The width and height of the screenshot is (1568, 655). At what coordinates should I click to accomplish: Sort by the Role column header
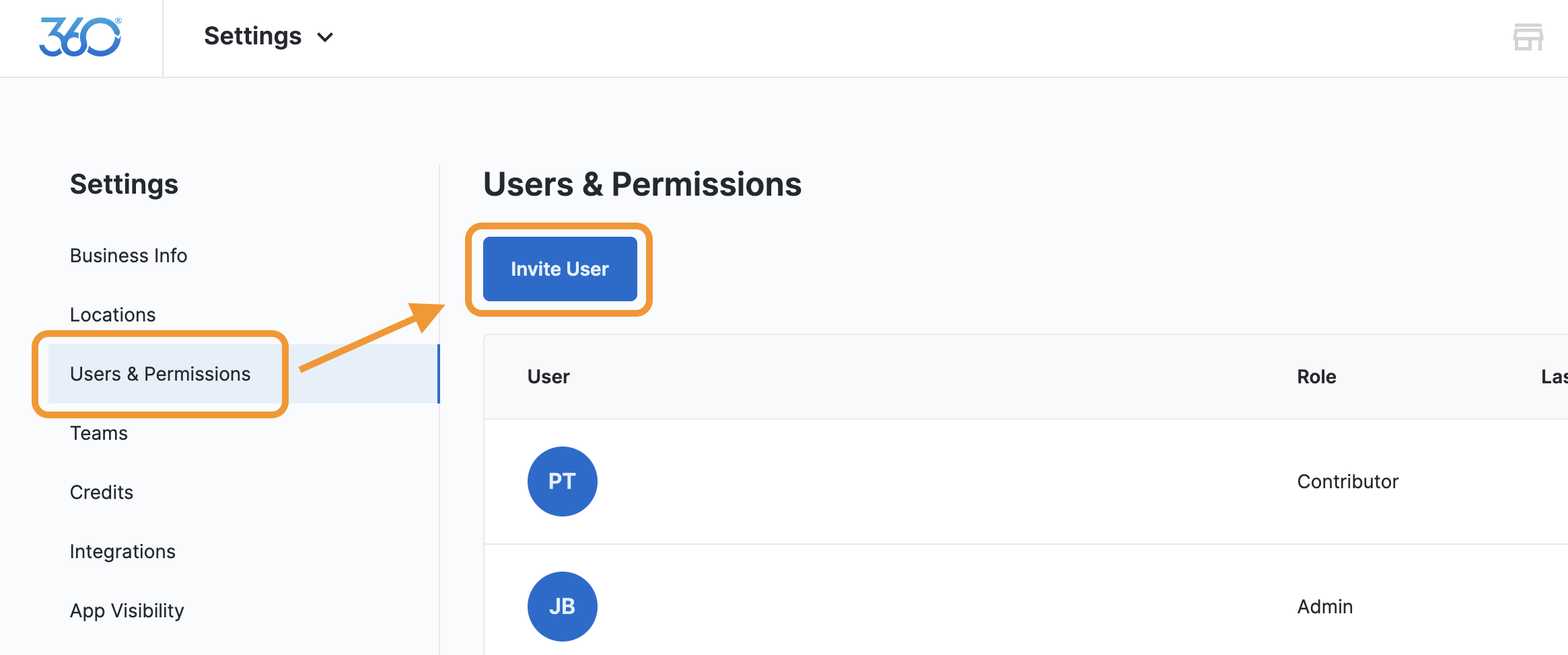coord(1316,377)
